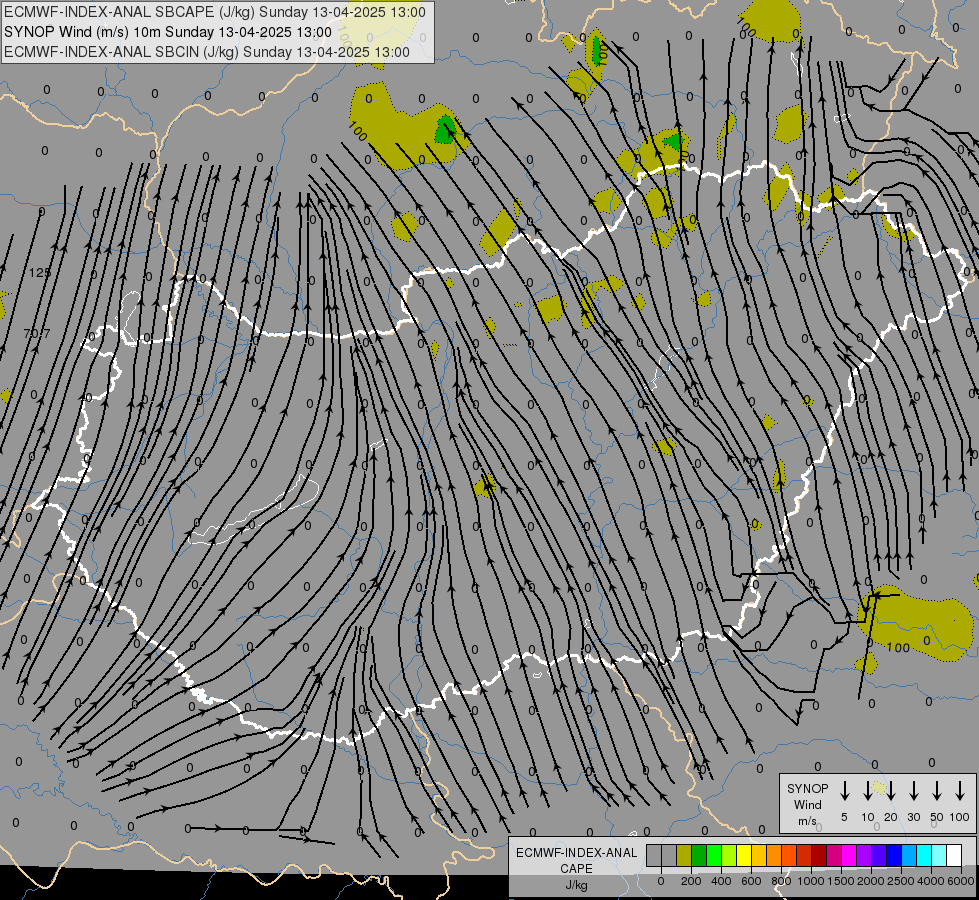
Task: Pick the purple legend swatch
Action: coord(865,855)
